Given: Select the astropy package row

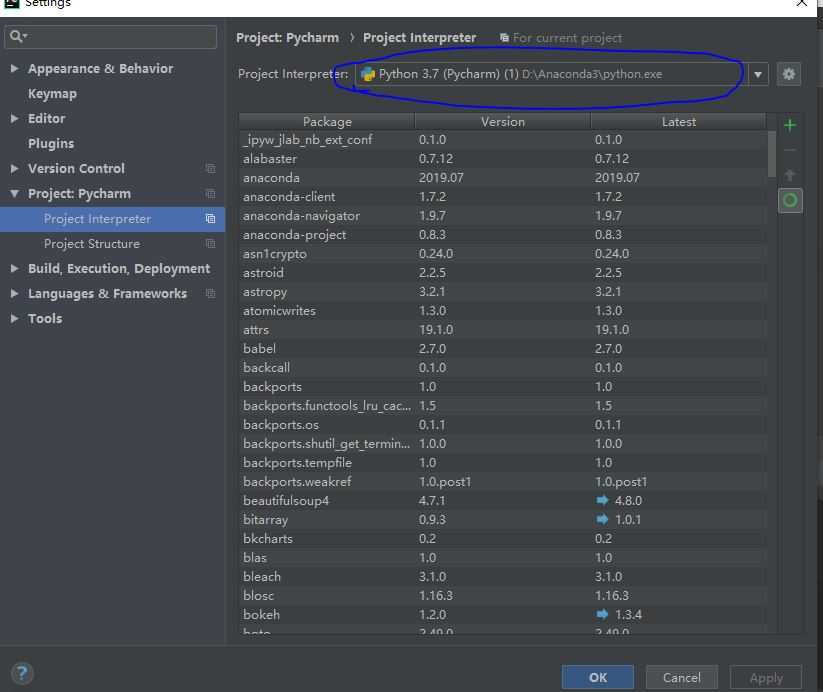Looking at the screenshot, I should (x=503, y=291).
